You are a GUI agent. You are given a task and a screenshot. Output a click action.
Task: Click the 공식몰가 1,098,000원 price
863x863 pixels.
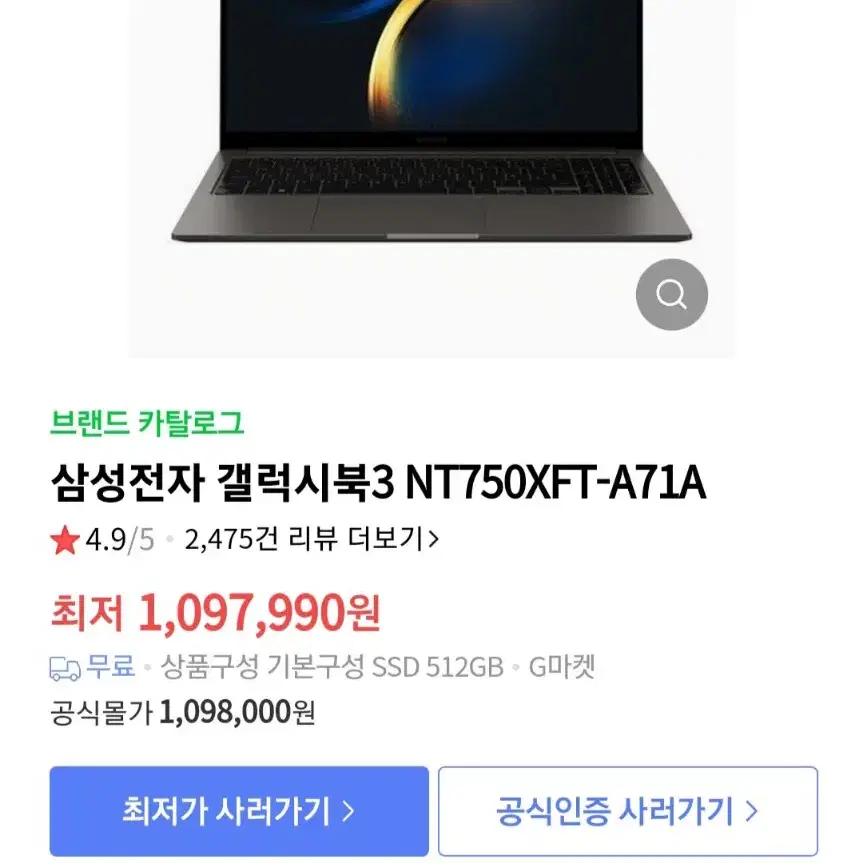pyautogui.click(x=182, y=712)
